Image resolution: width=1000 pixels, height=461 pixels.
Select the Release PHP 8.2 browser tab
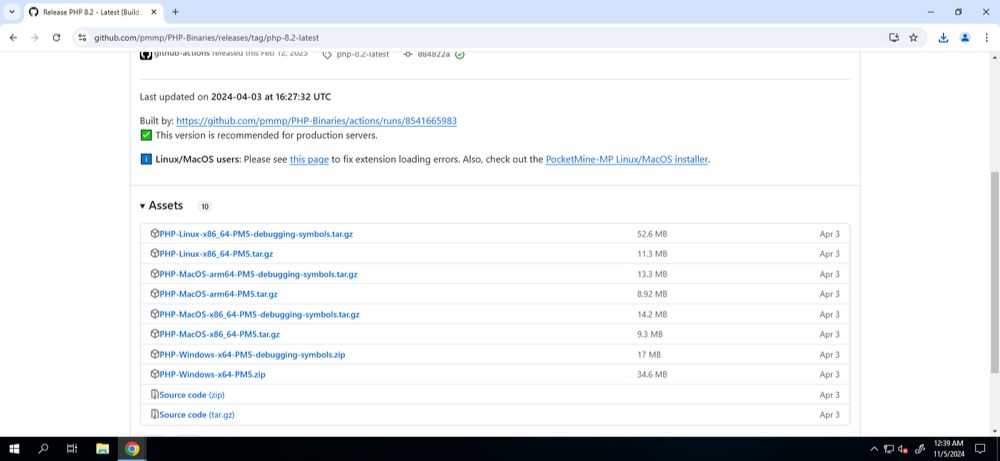tap(92, 12)
